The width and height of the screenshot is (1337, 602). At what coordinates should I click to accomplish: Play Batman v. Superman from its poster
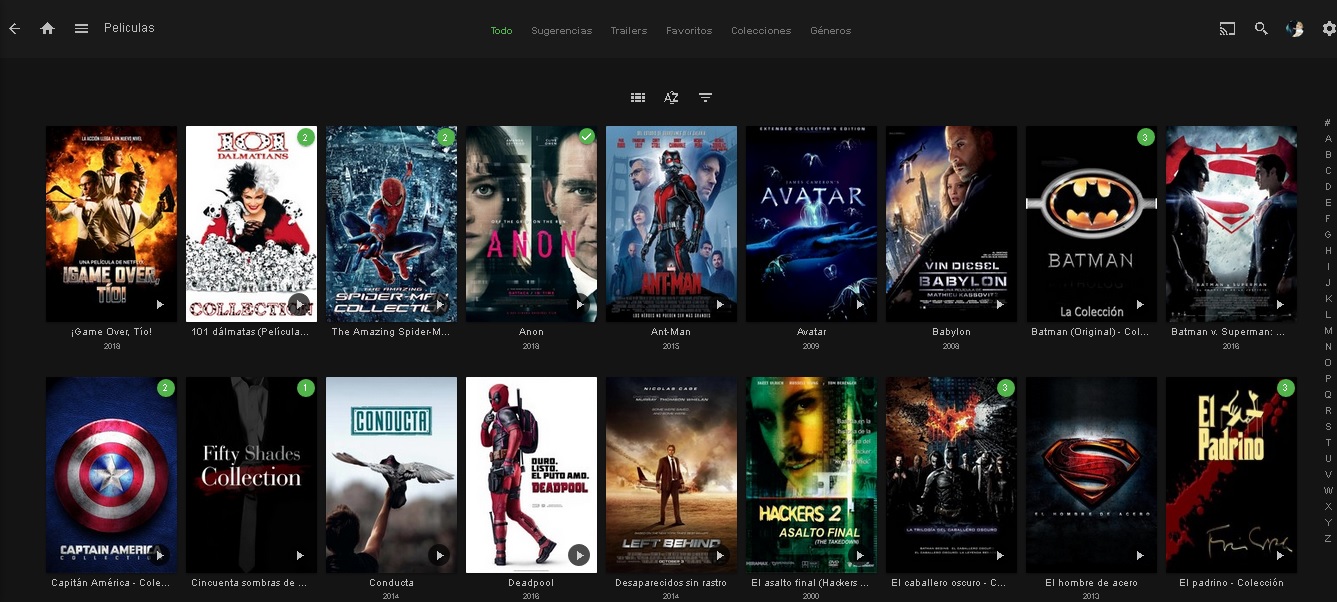[x=1279, y=304]
